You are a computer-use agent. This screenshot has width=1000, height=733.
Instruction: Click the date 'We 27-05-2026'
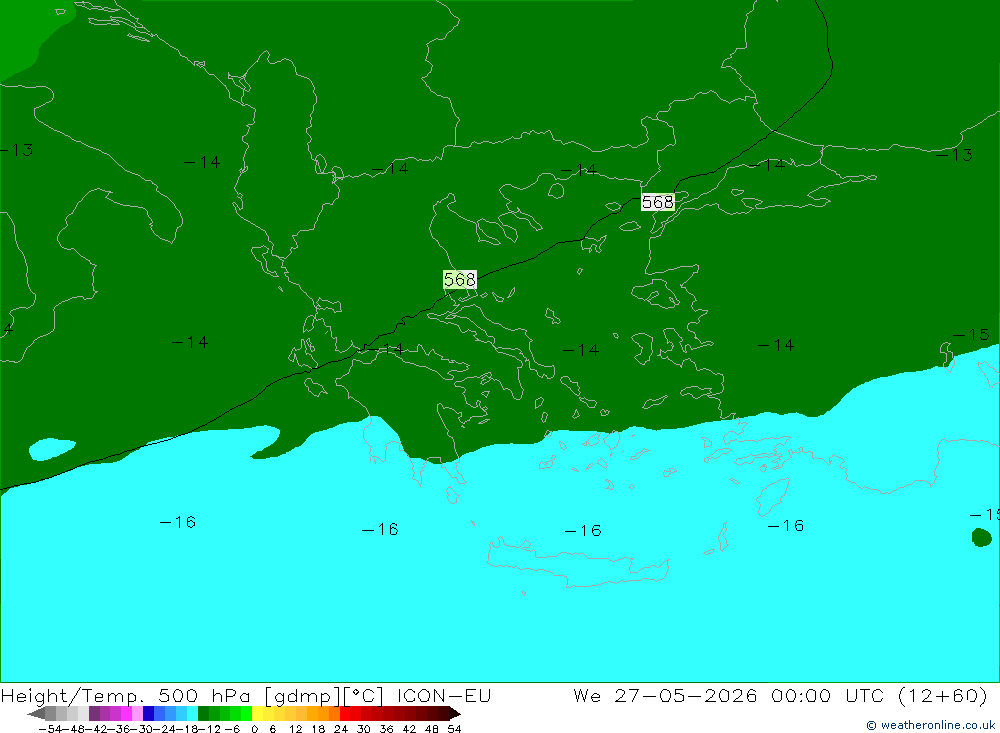[x=665, y=695]
